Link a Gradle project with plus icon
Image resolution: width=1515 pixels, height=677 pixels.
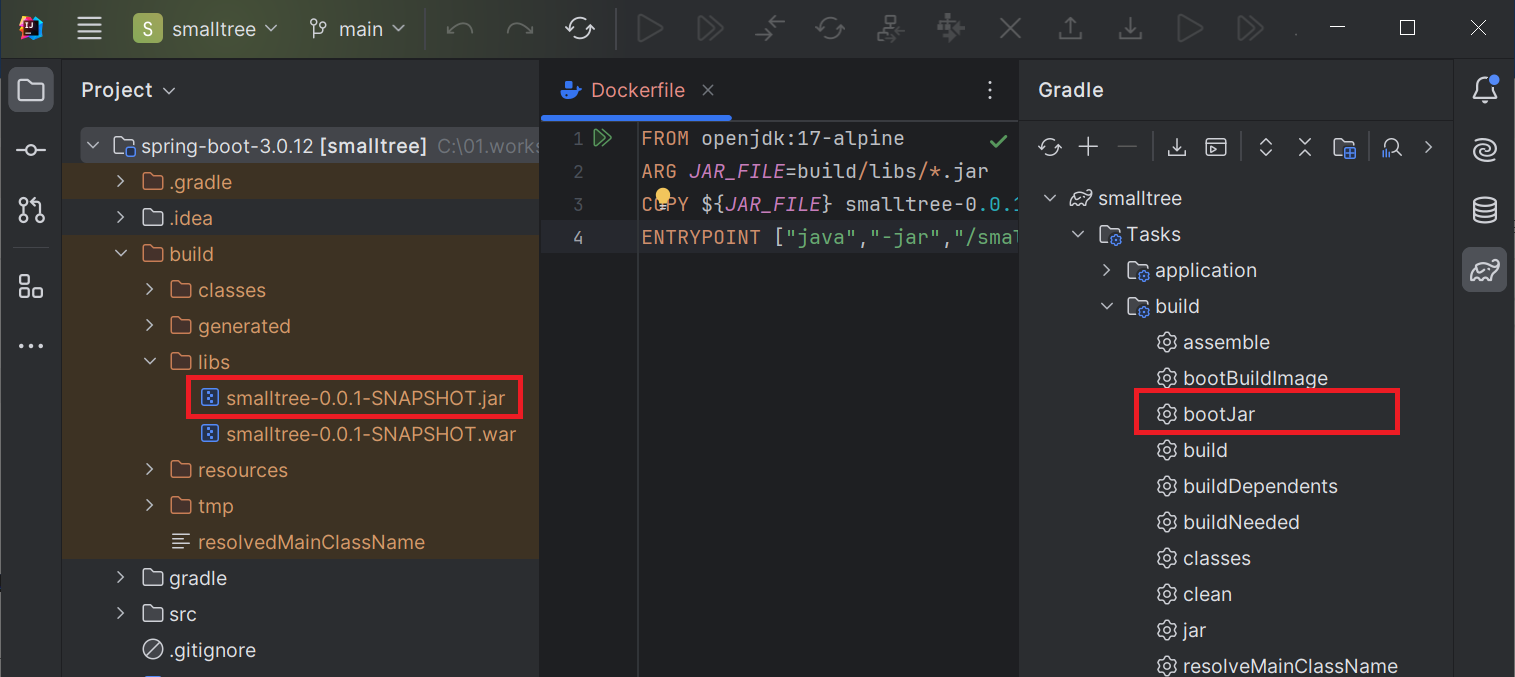(x=1088, y=147)
